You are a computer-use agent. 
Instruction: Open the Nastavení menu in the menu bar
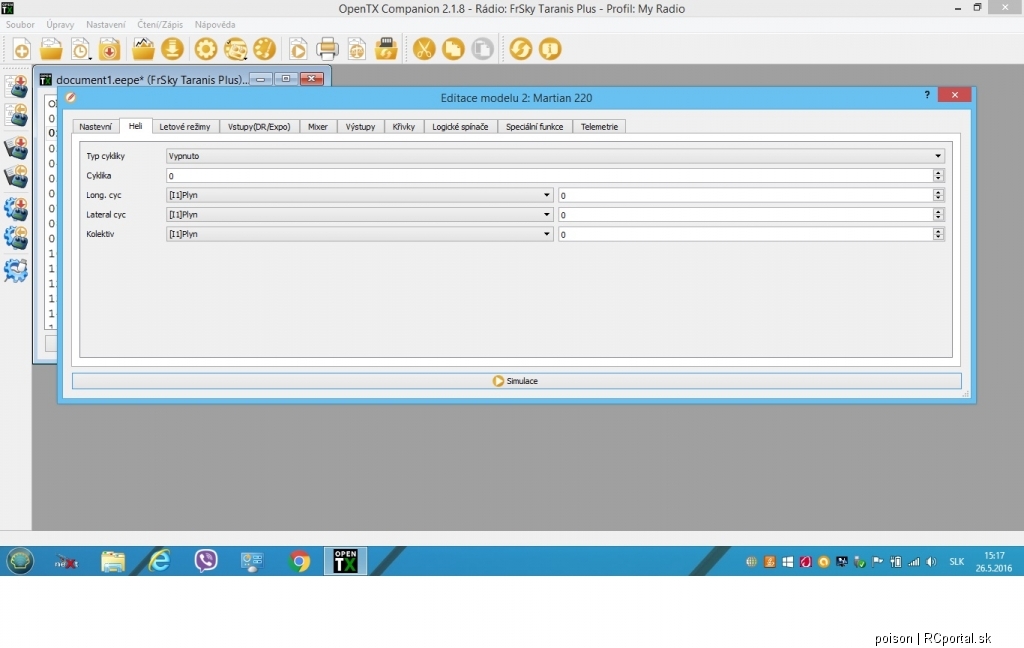(x=106, y=25)
